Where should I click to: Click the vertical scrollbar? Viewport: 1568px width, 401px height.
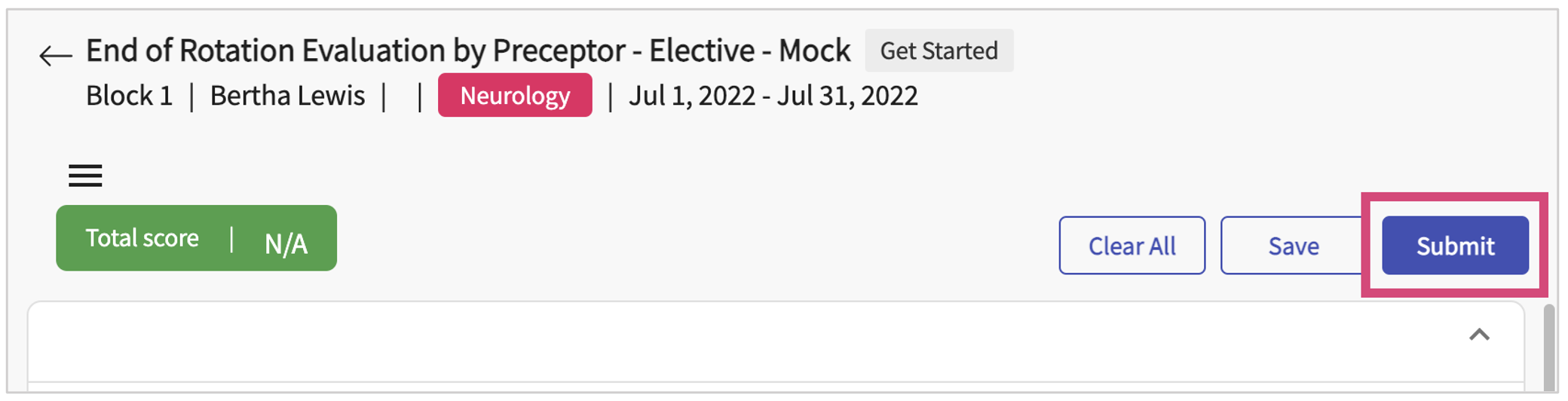pyautogui.click(x=1549, y=347)
